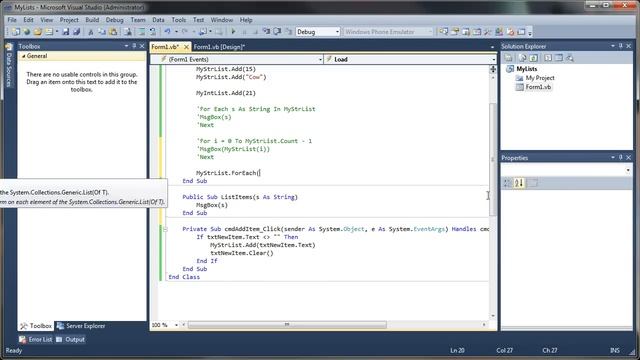Image resolution: width=640 pixels, height=360 pixels.
Task: Click the Paste clipboard icon
Action: tap(113, 31)
